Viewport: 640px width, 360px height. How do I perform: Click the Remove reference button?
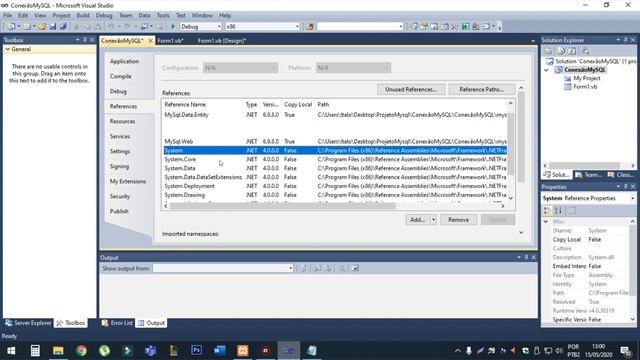[458, 220]
